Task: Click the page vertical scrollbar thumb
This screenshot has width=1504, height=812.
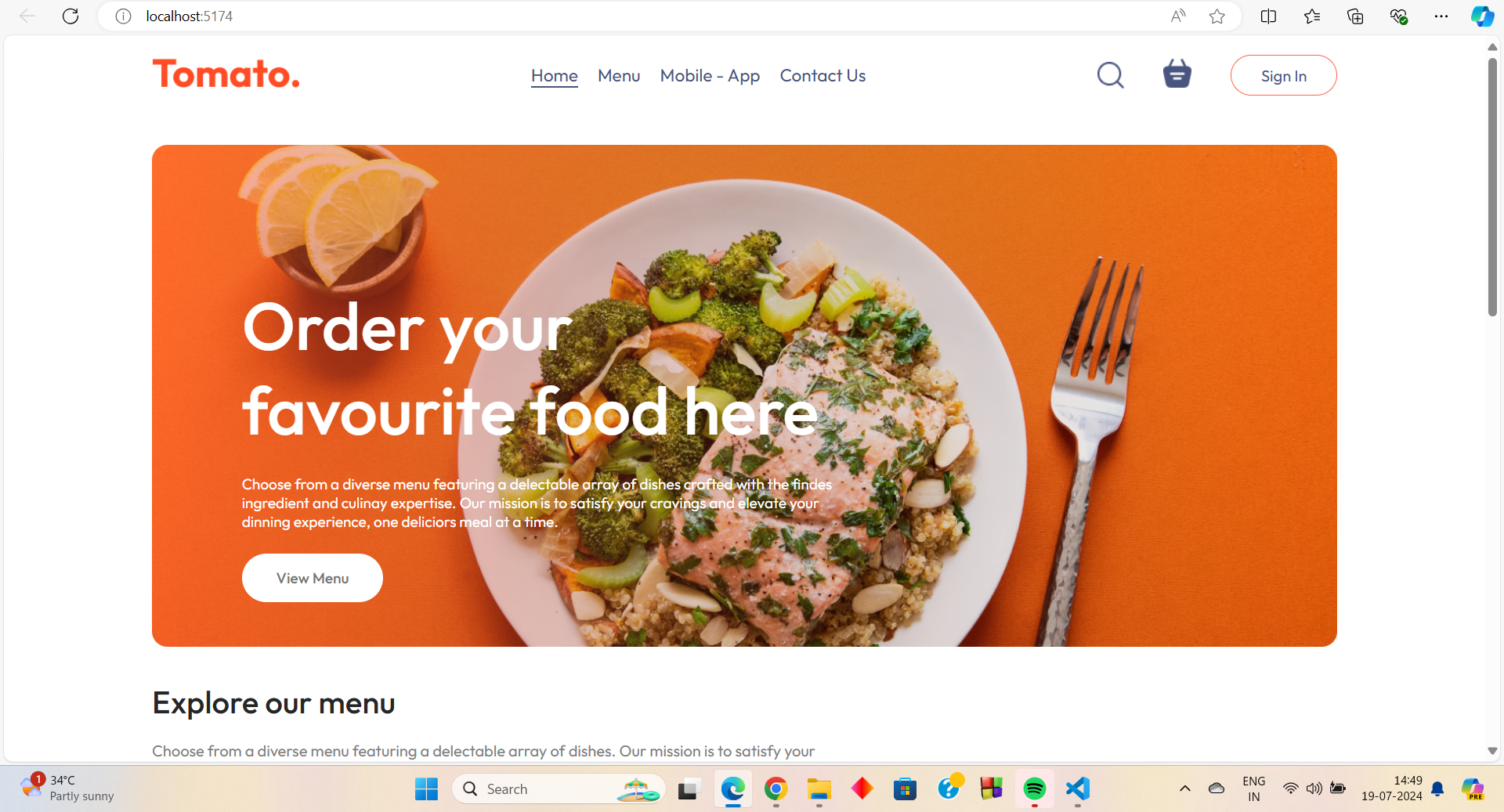Action: click(x=1492, y=186)
